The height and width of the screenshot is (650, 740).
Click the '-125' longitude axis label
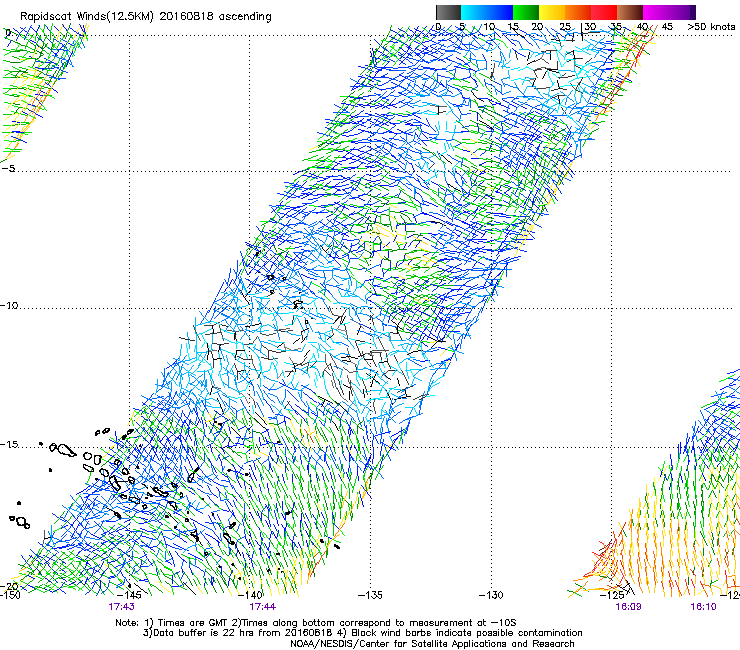click(612, 595)
